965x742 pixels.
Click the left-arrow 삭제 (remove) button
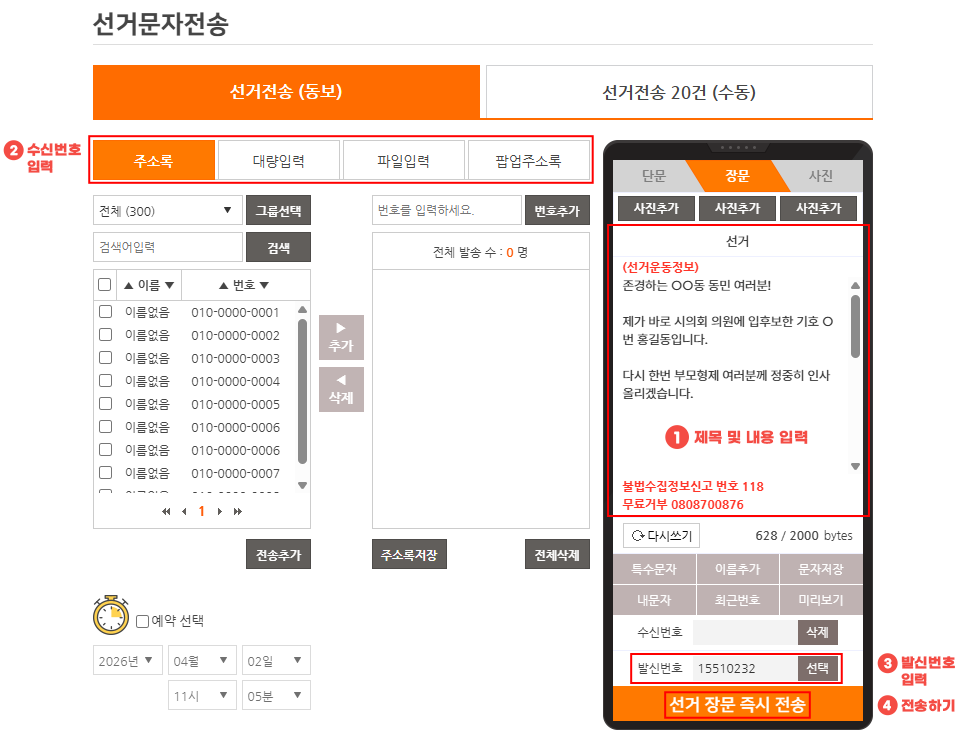click(341, 389)
